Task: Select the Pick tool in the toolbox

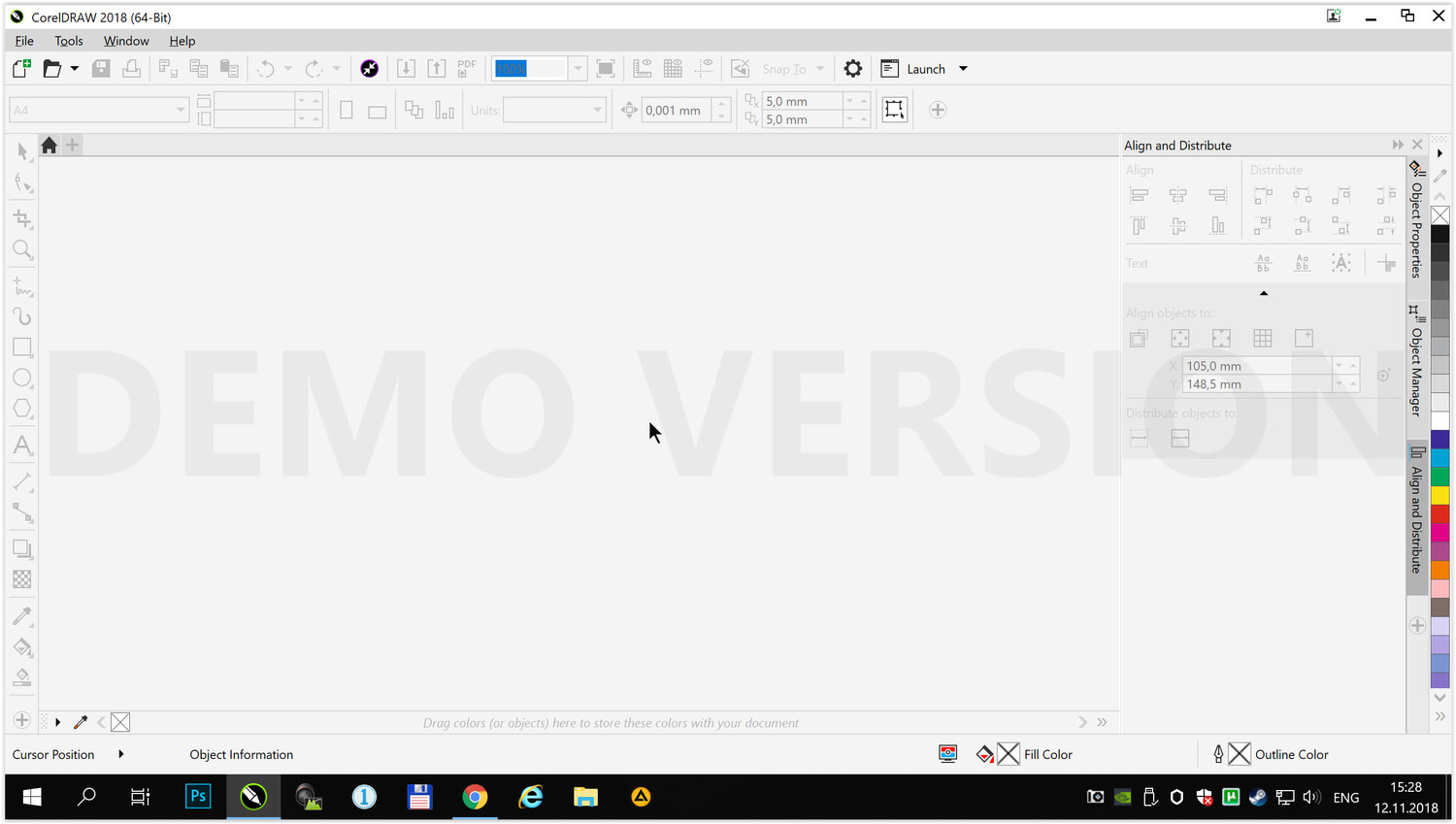Action: (x=22, y=151)
